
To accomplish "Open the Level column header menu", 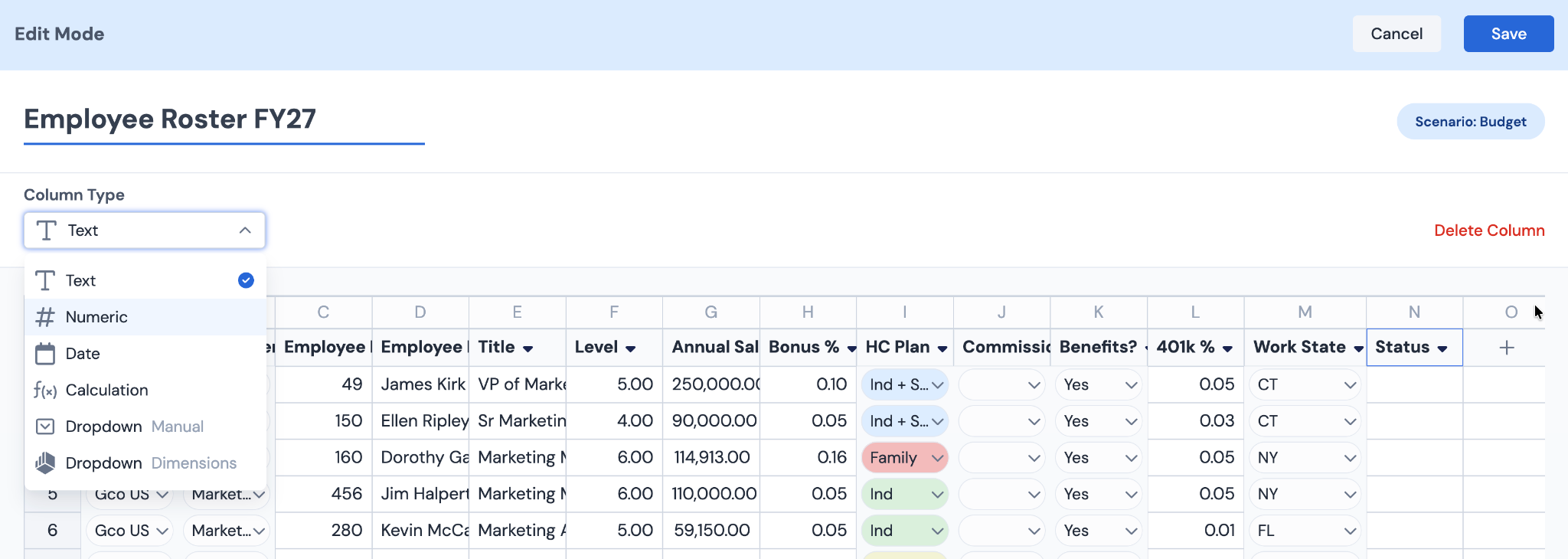I will 630,348.
